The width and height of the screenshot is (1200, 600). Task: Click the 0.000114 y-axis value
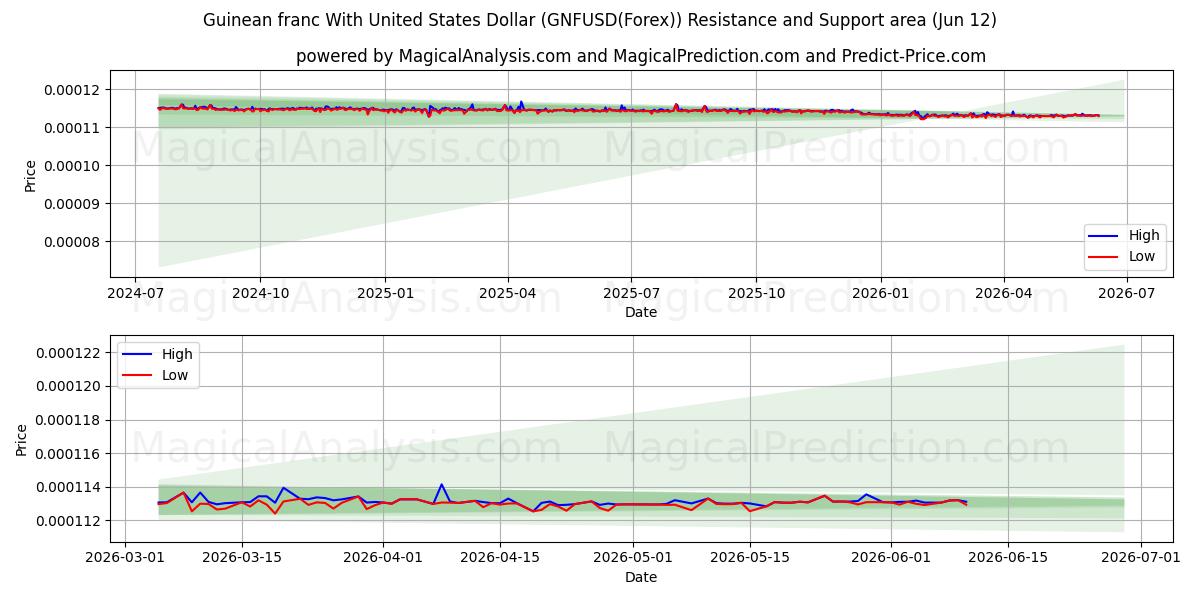pos(68,487)
